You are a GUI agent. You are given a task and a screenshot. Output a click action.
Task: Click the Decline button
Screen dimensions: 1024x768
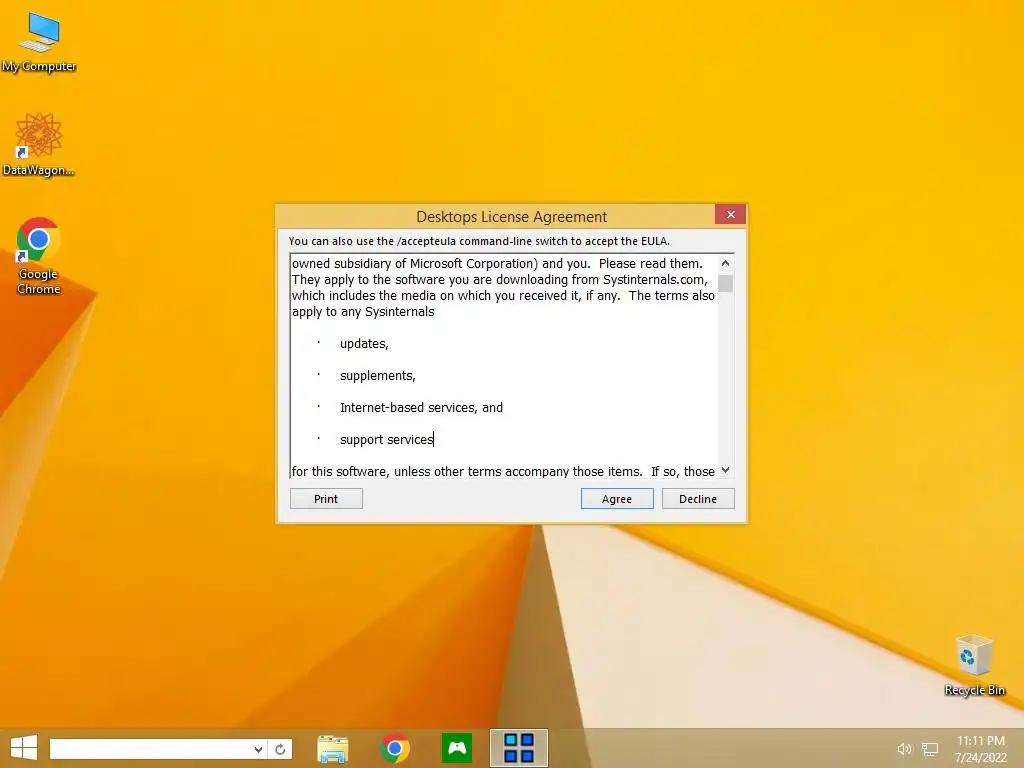tap(698, 499)
